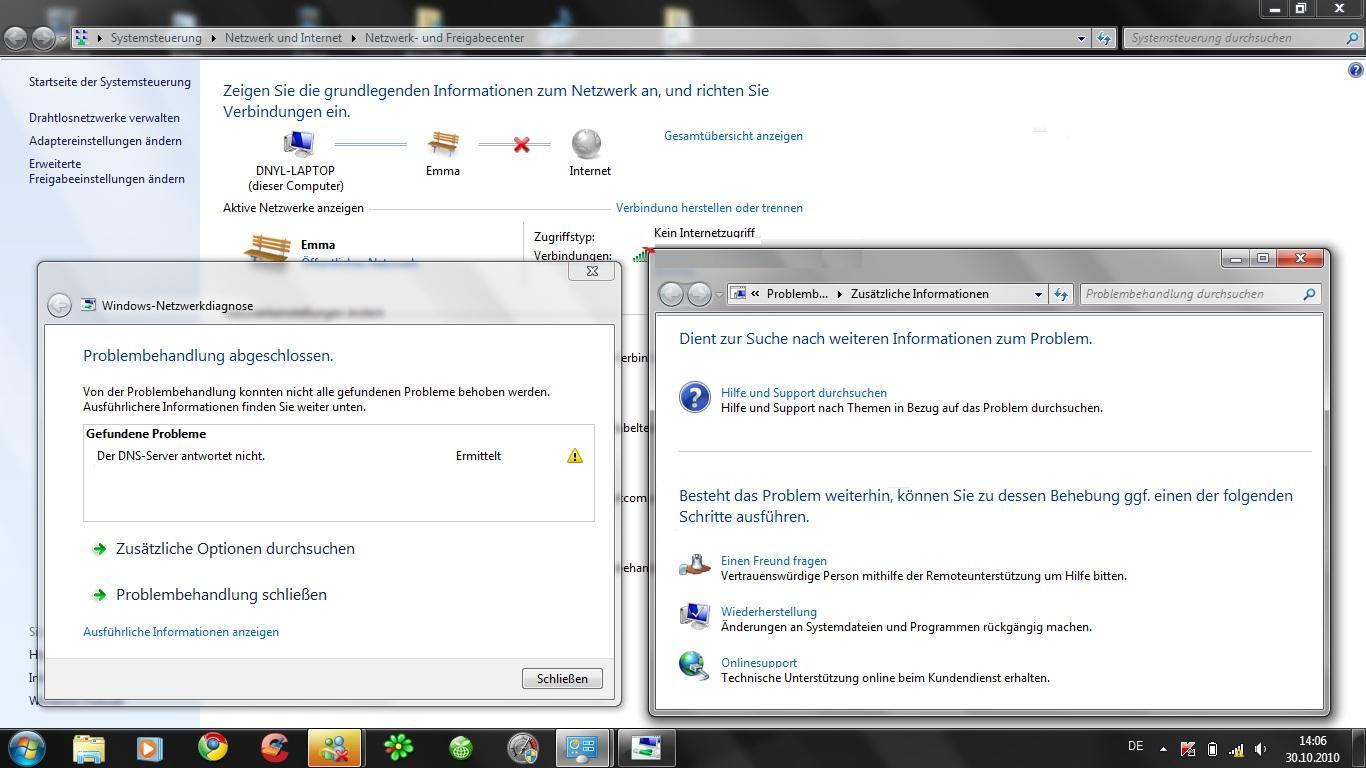Click Verbindung herstellen oder trennen
The height and width of the screenshot is (768, 1366).
coord(709,208)
